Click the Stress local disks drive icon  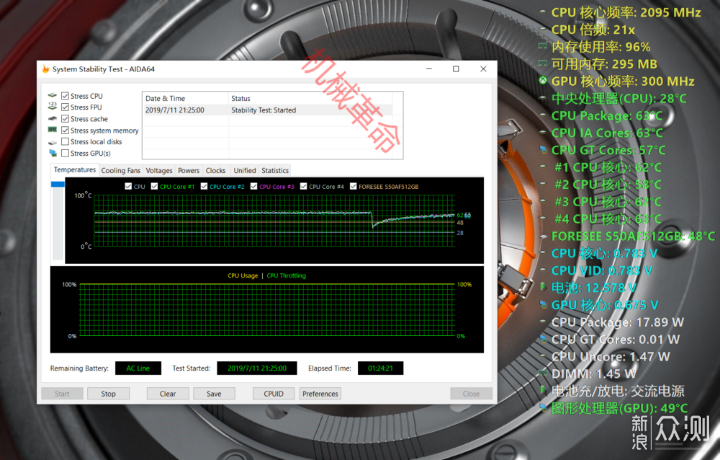(53, 142)
